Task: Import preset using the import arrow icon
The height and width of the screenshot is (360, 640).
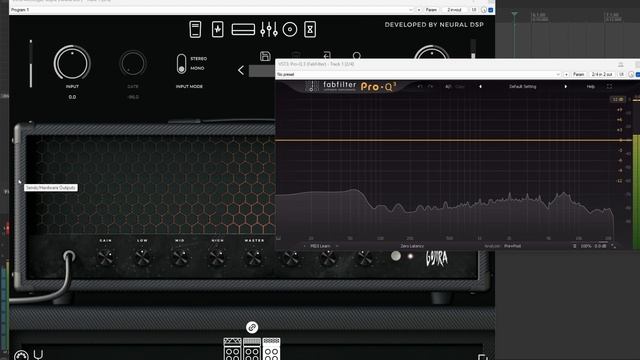Action: (x=327, y=55)
